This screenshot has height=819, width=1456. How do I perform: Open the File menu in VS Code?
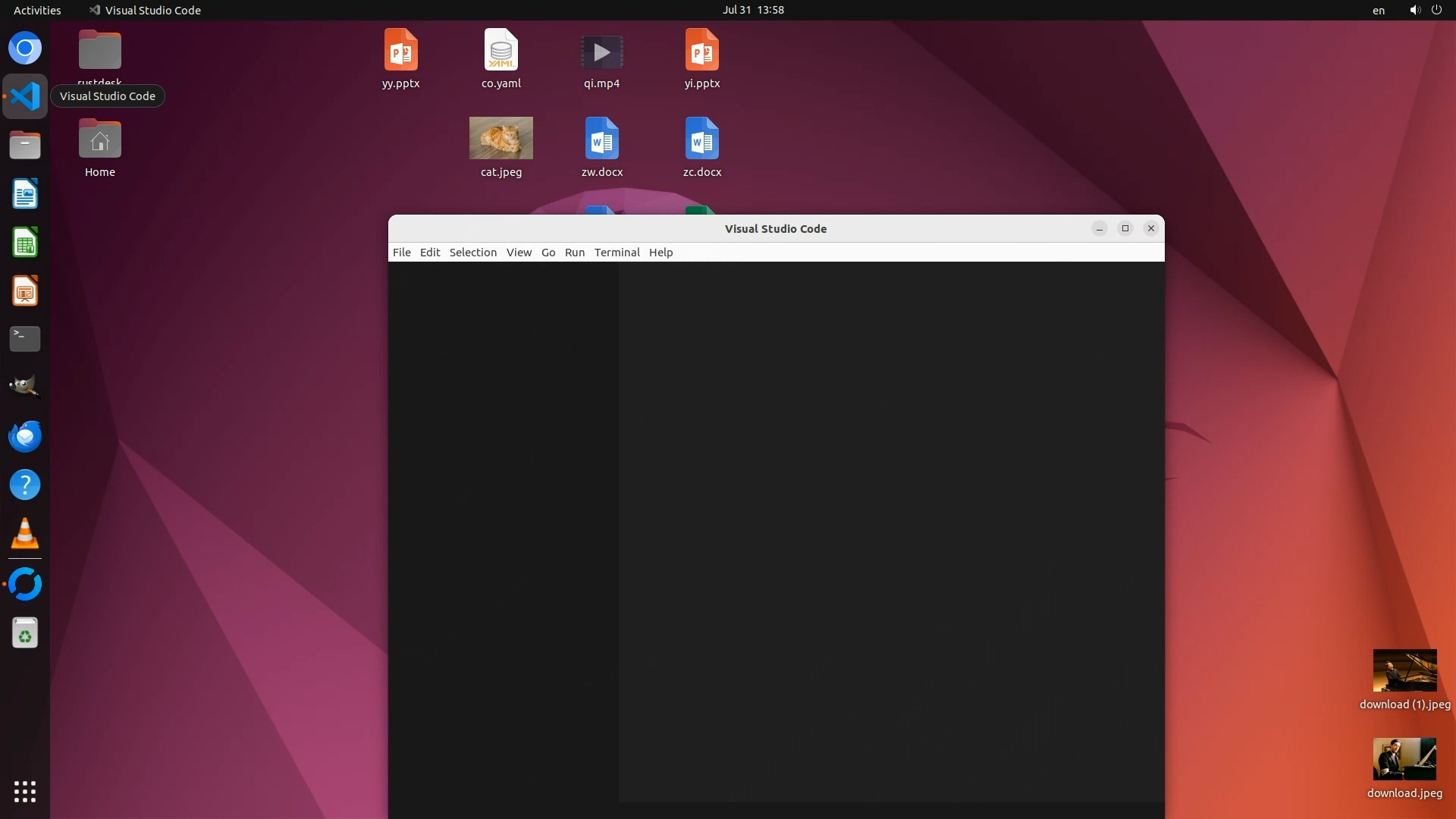[x=401, y=253]
